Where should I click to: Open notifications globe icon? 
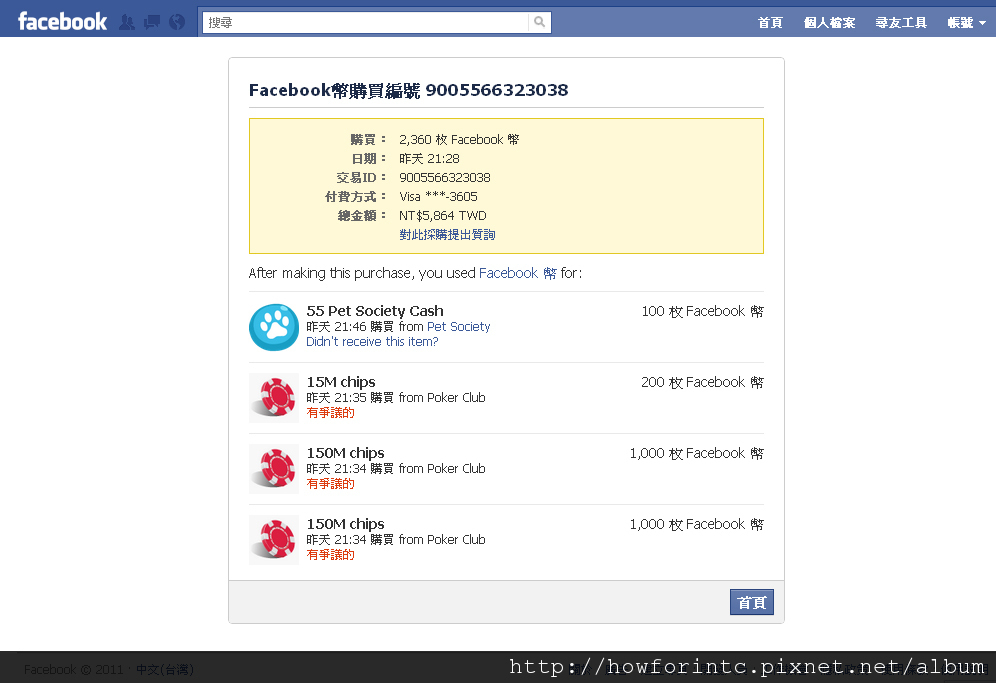click(x=177, y=22)
